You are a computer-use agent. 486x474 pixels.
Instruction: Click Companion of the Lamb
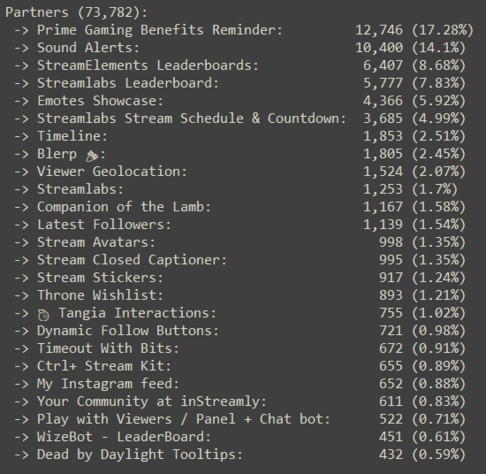[x=124, y=207]
